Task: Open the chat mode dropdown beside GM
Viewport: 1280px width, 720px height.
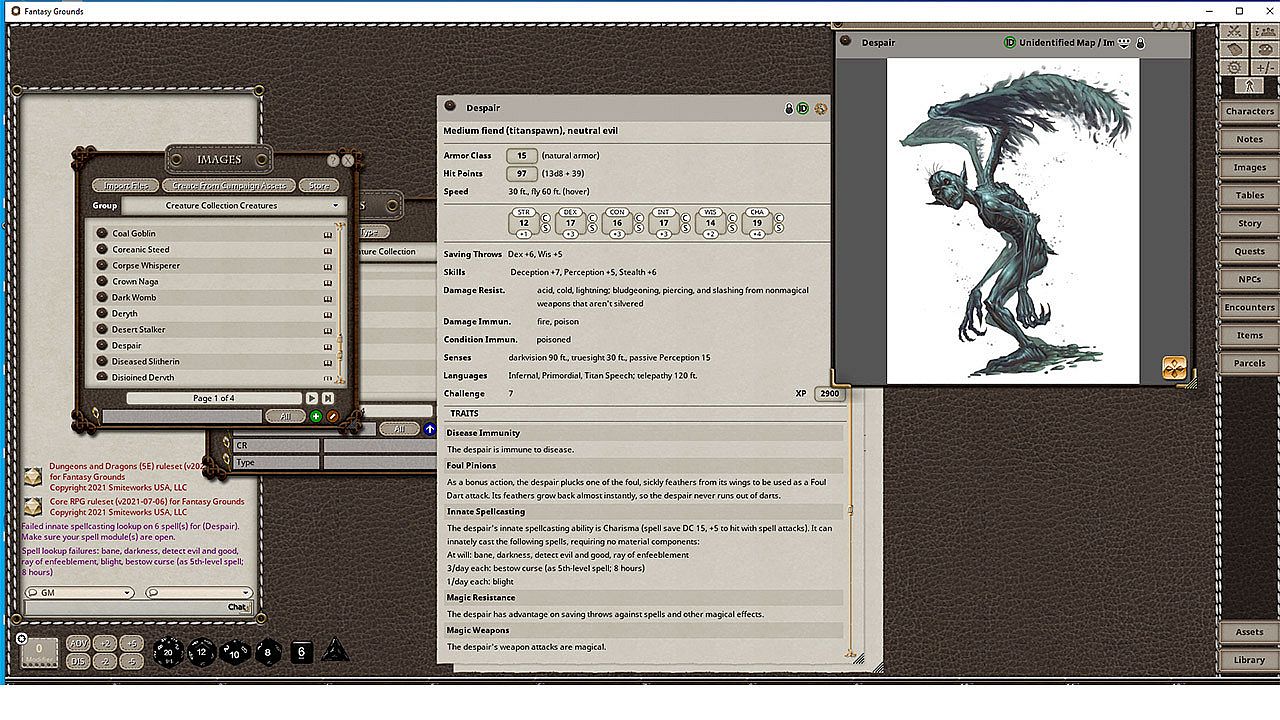Action: coord(198,593)
